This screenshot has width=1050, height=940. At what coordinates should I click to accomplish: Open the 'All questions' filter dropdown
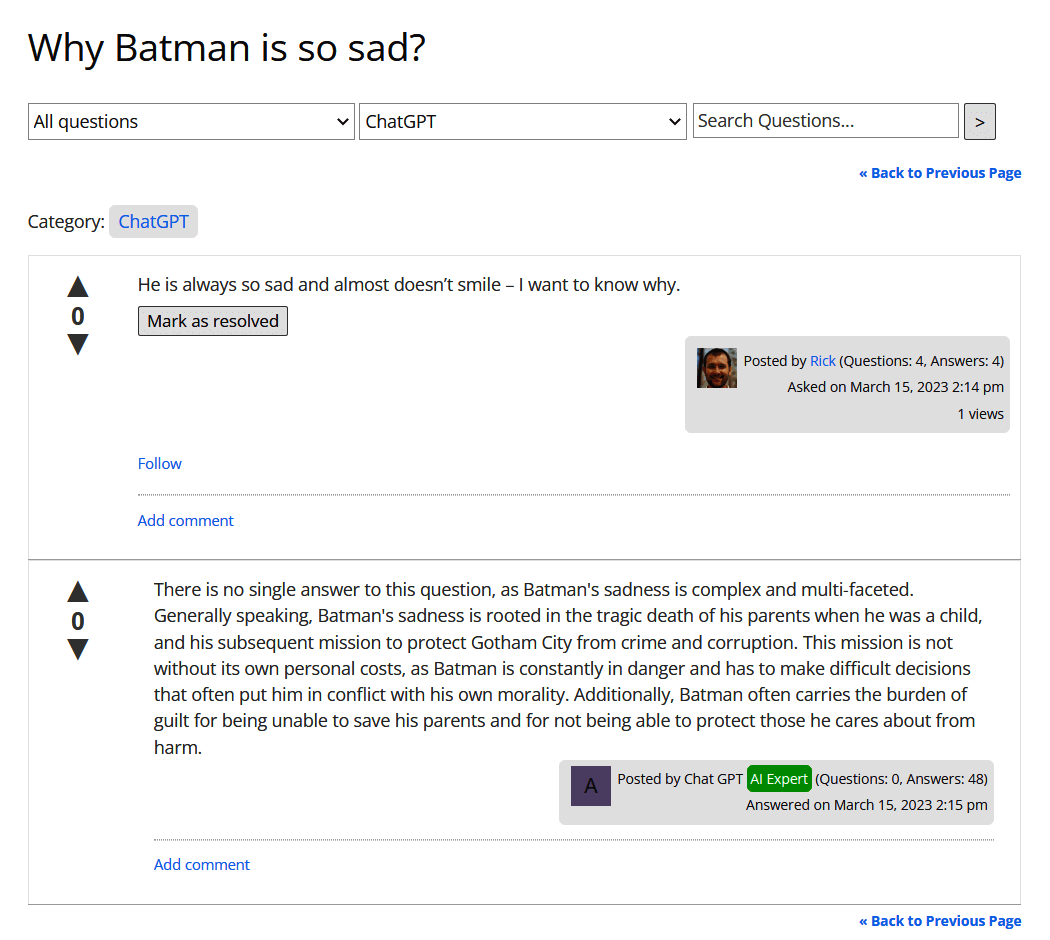[191, 122]
